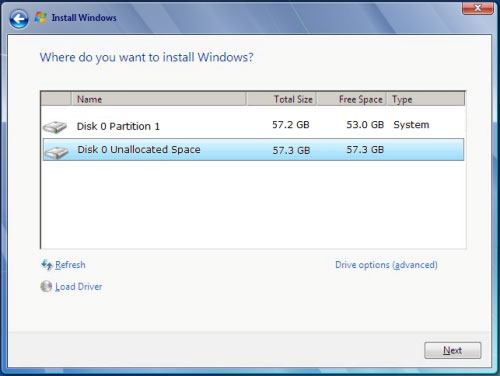Click the System type cell
This screenshot has height=376, width=500.
[x=411, y=125]
